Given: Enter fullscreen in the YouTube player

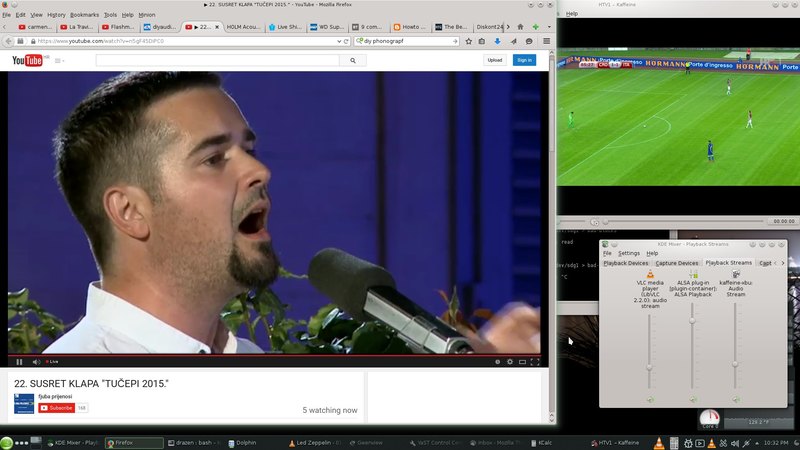Looking at the screenshot, I should (537, 362).
